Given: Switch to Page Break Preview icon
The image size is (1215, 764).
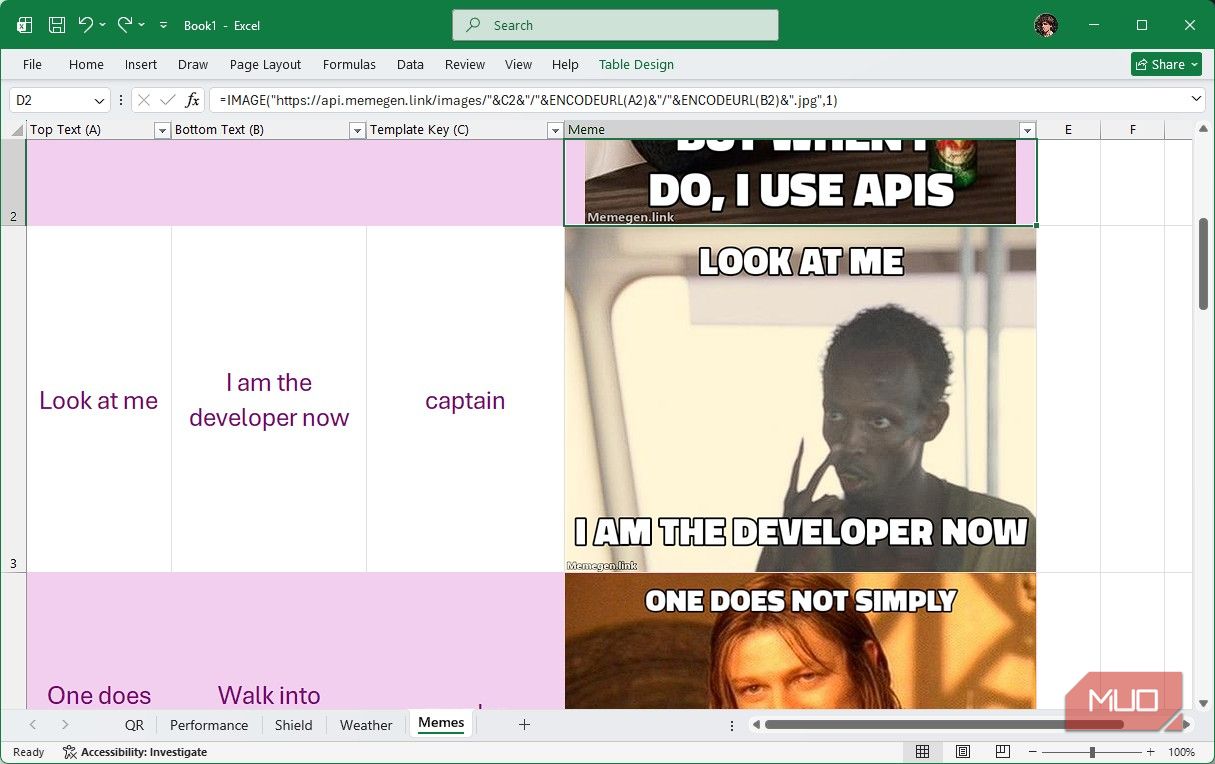Looking at the screenshot, I should 1003,752.
